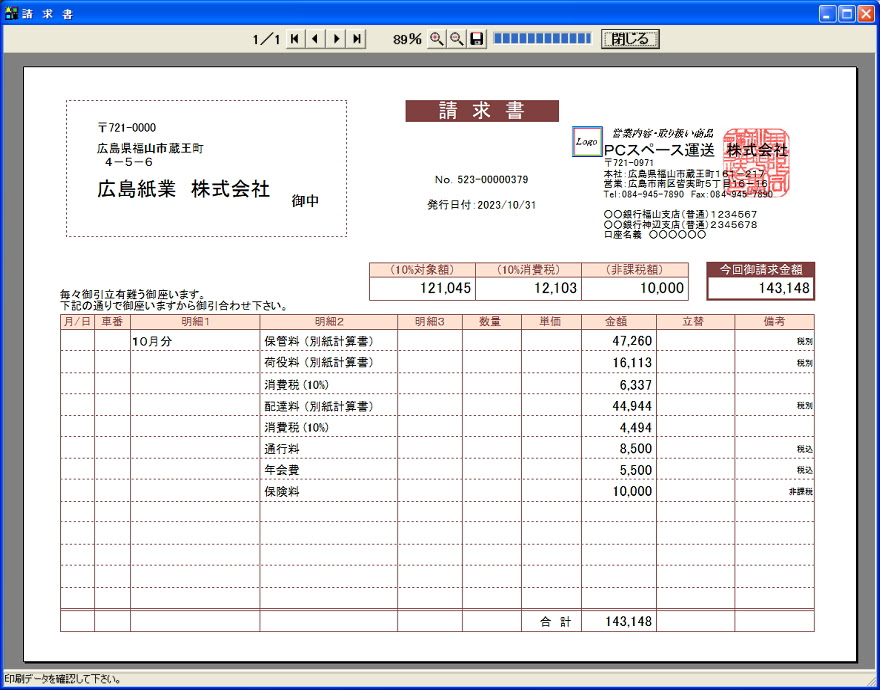880x690 pixels.
Task: Zoom in on the invoice preview
Action: [437, 39]
